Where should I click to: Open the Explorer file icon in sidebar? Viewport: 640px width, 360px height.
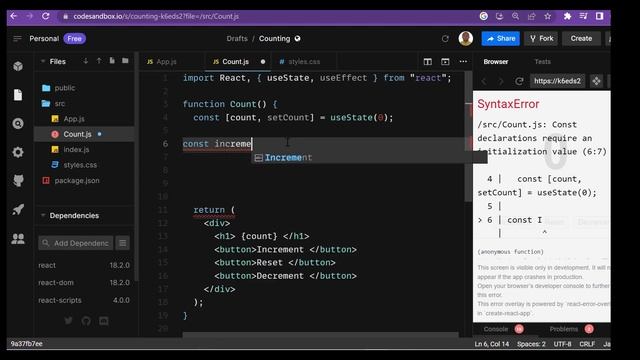[18, 95]
